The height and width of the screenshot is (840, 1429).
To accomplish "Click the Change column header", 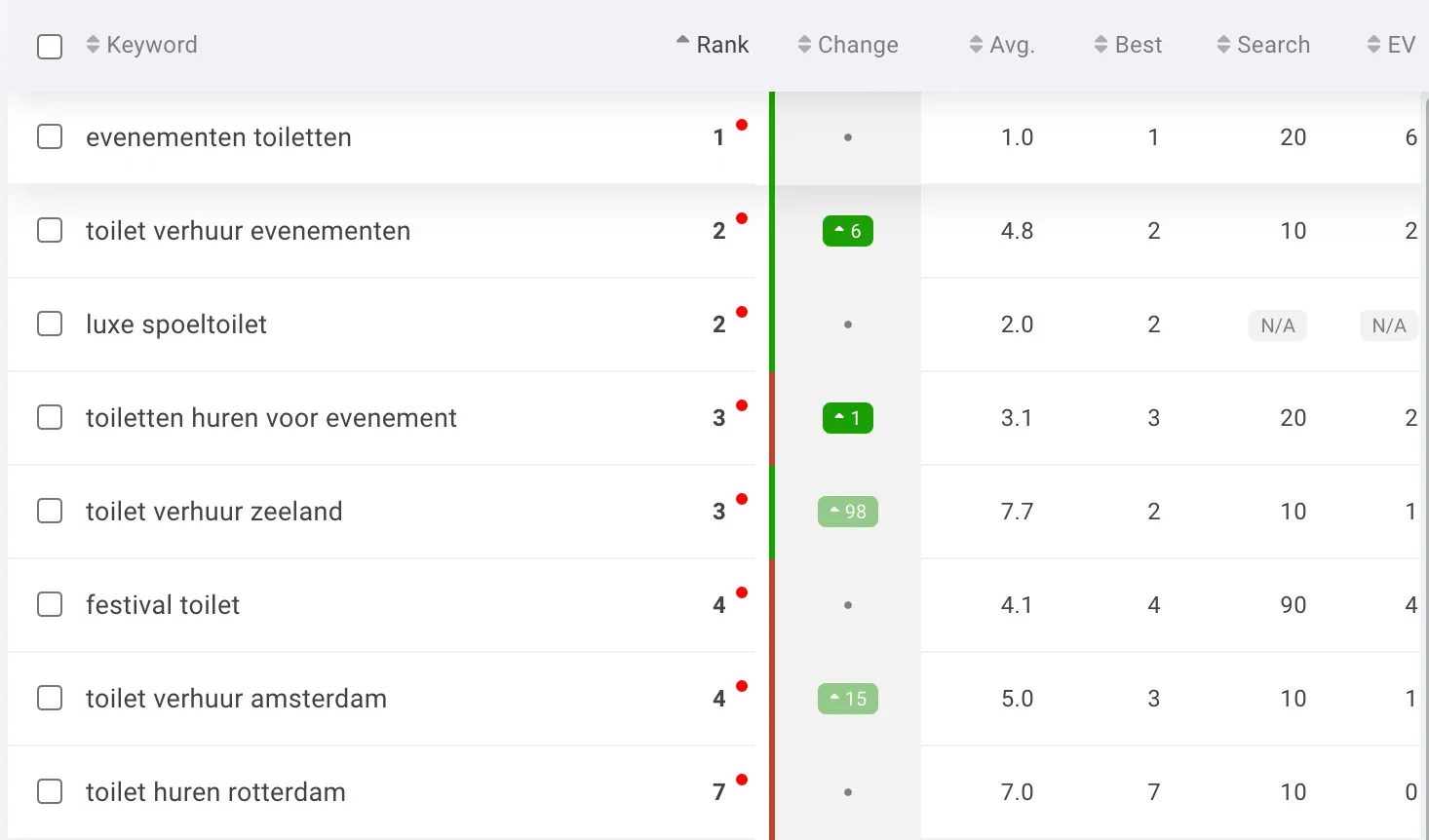I will tap(858, 45).
